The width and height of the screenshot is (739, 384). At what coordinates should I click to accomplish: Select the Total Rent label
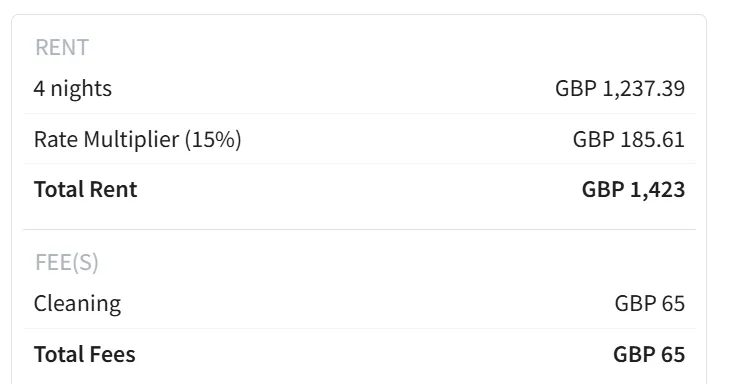(x=85, y=189)
